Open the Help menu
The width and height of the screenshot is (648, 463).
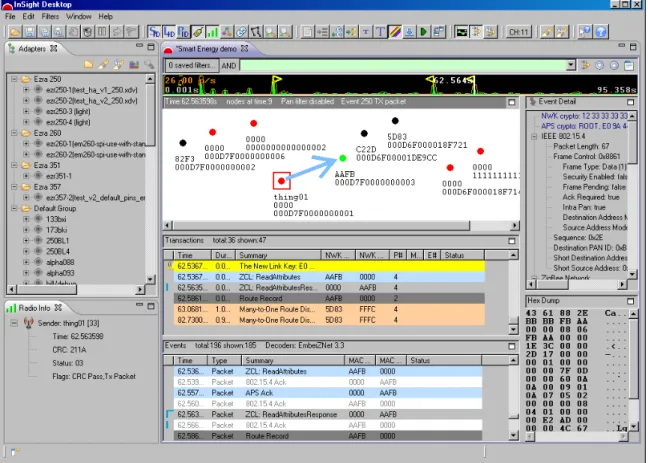click(105, 17)
